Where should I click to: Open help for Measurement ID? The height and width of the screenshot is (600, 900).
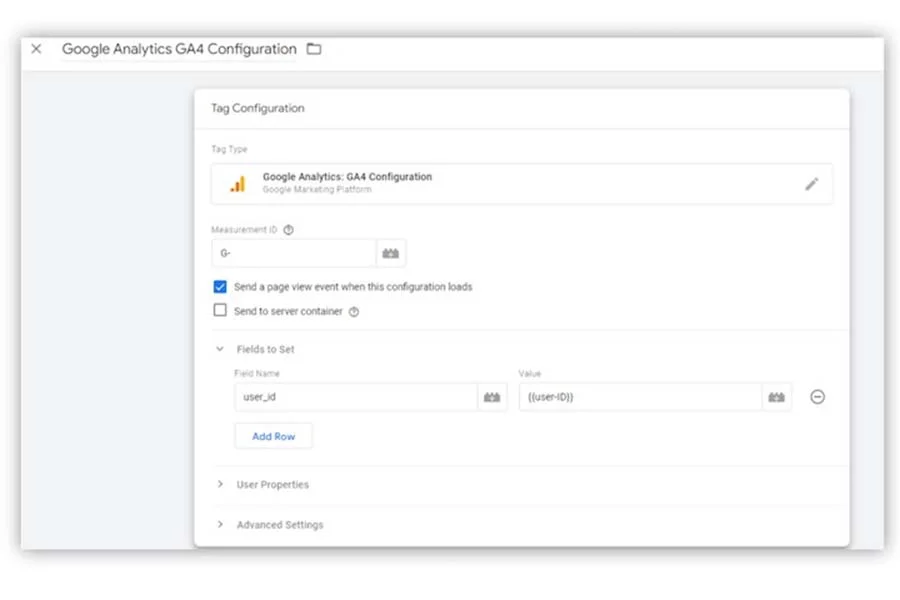[289, 230]
